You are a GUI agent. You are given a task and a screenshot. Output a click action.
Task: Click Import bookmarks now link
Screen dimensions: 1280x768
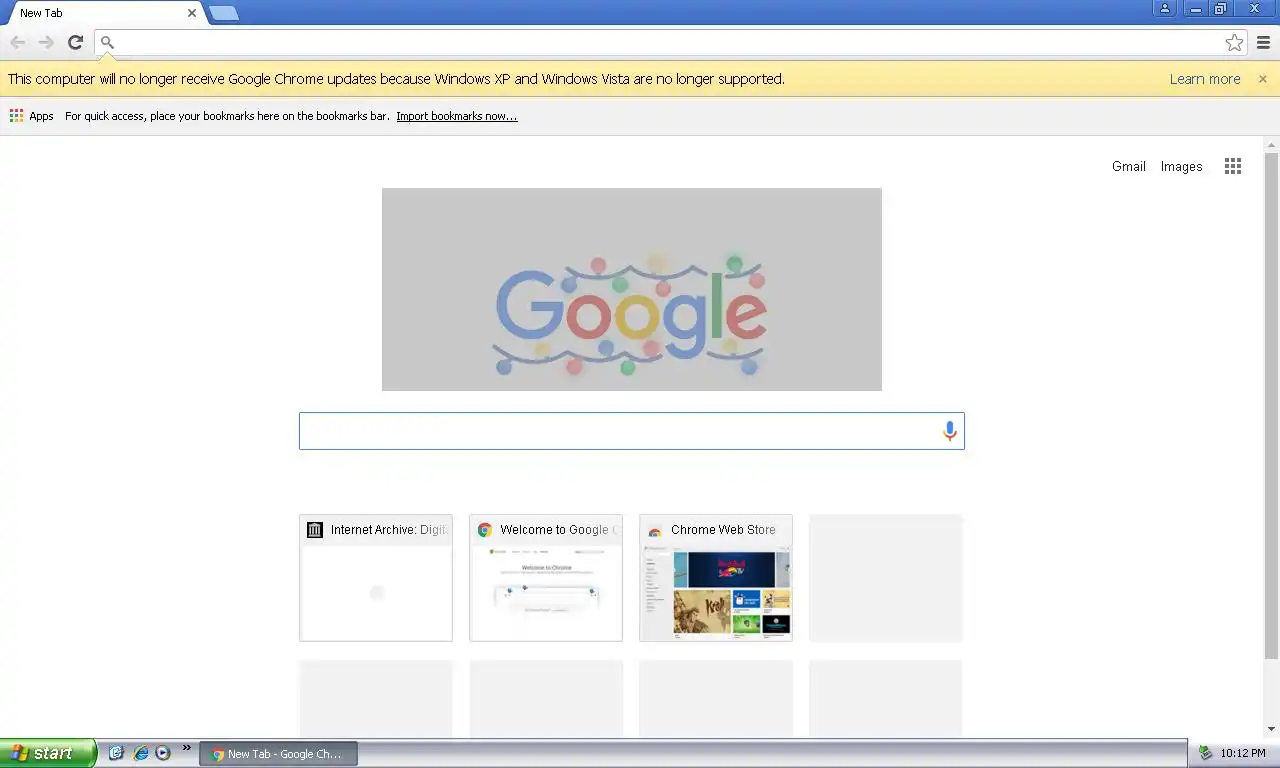(x=457, y=116)
